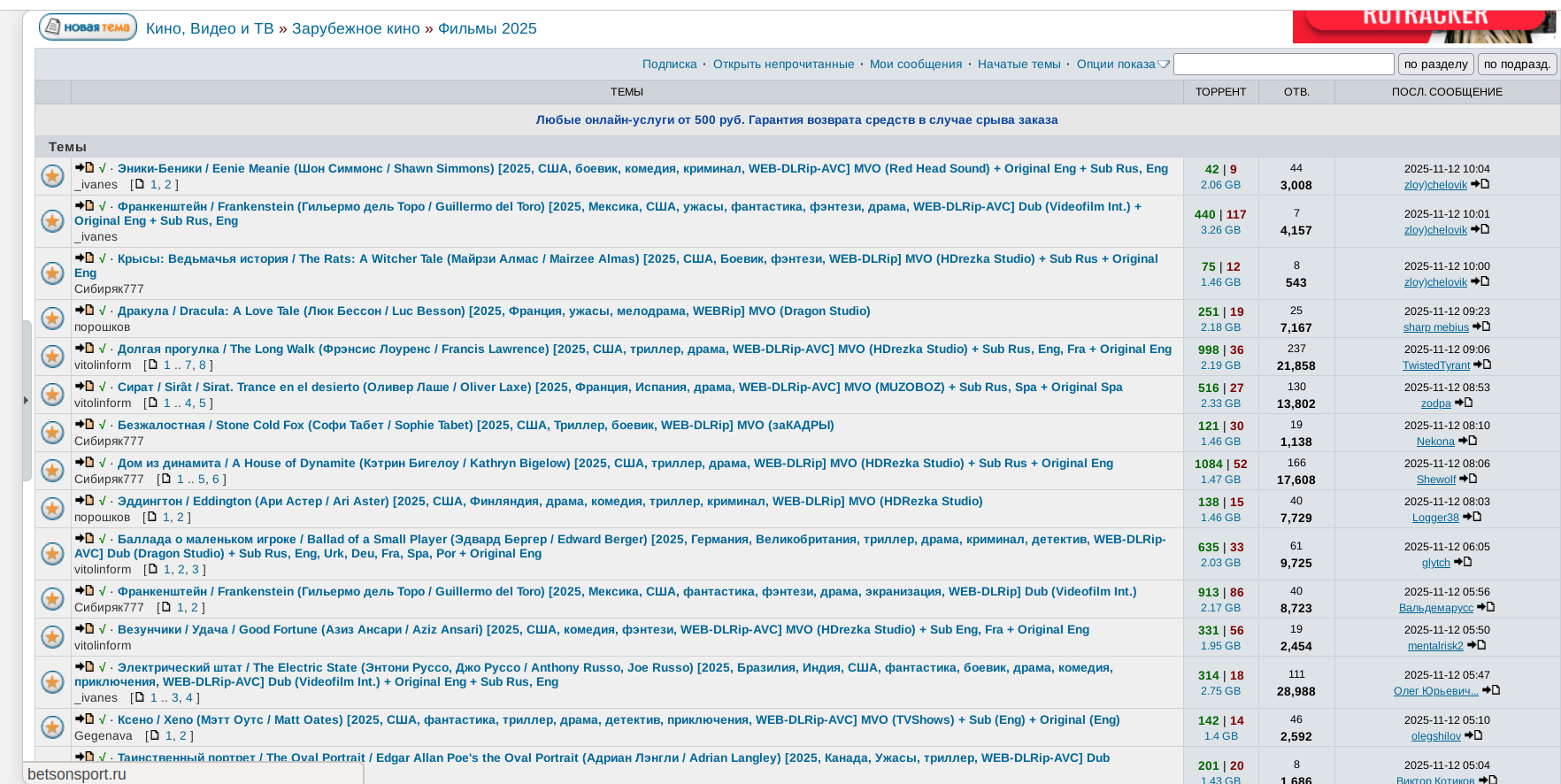This screenshot has height=784, width=1561.
Task: Open page 8 of the Долгая прогулка topic
Action: point(203,365)
